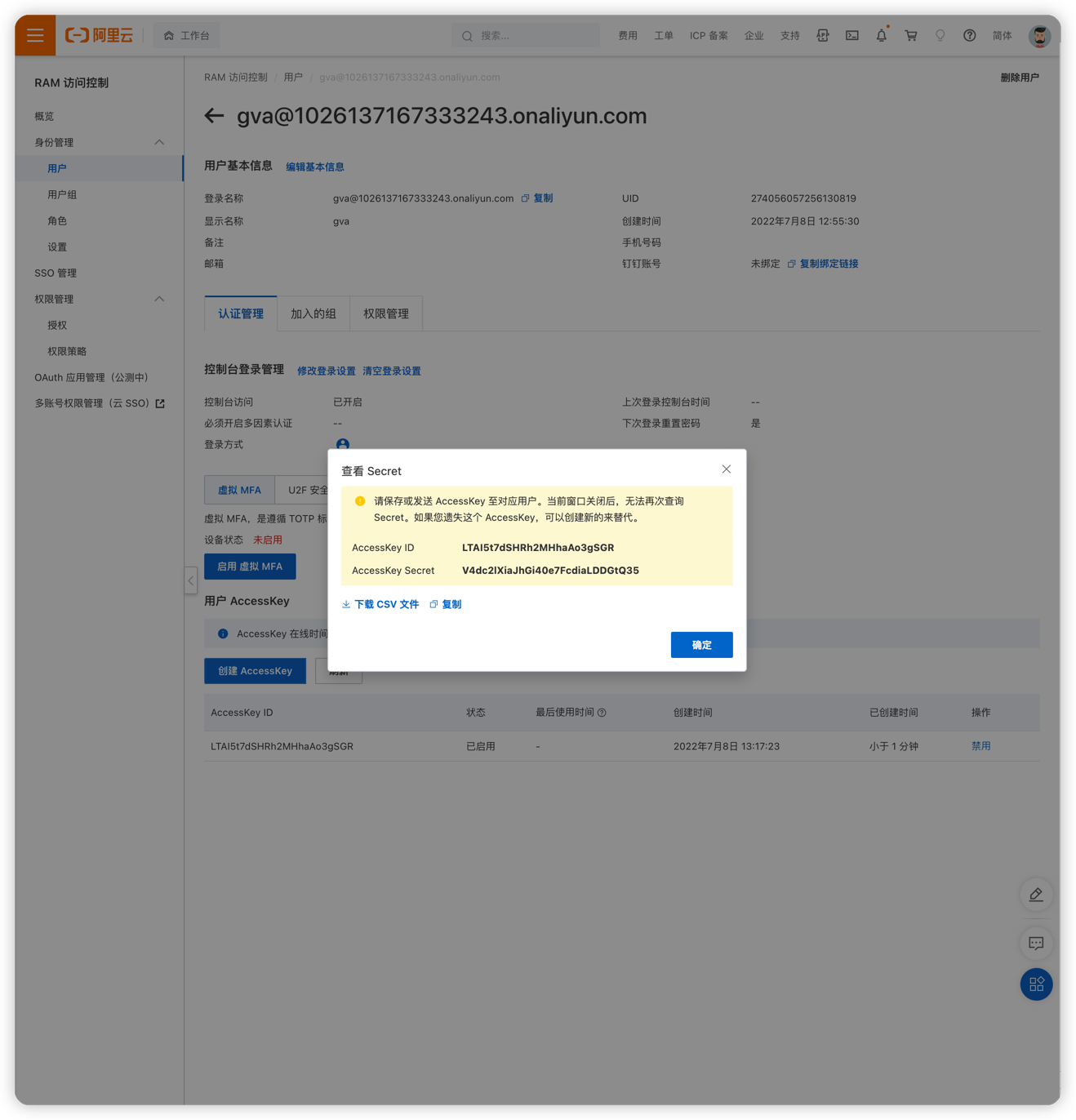The image size is (1076, 1120).
Task: Open the 工作台 workbench home button
Action: [187, 35]
